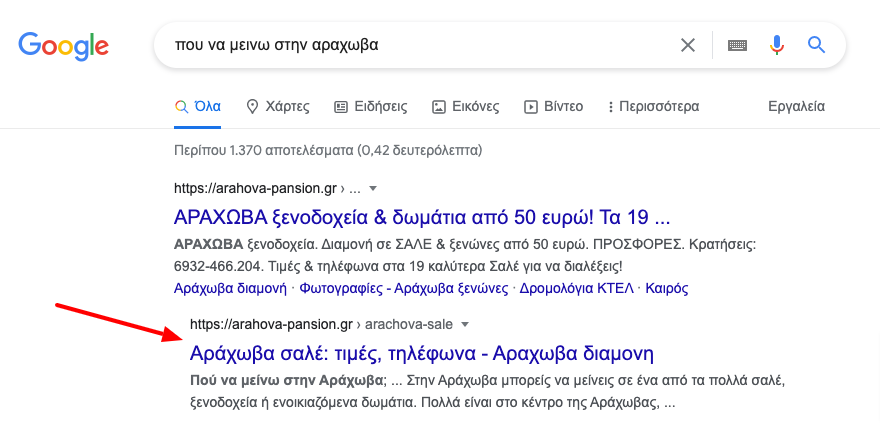Open the Φωτογραφίες - Αράχωβα ξενώνες sitelink
This screenshot has width=880, height=440.
(404, 288)
